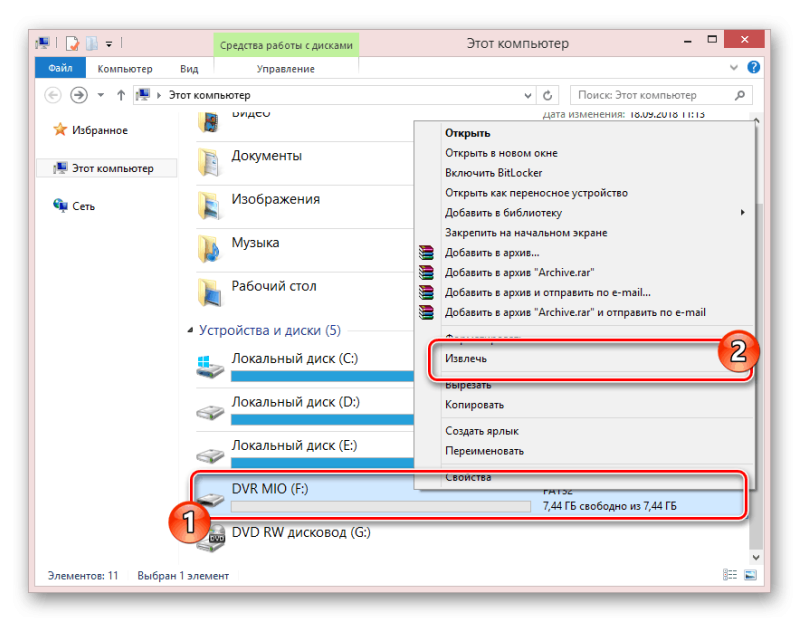Viewport: 800px width, 622px height.
Task: Open the address bar history dropdown
Action: (x=528, y=95)
